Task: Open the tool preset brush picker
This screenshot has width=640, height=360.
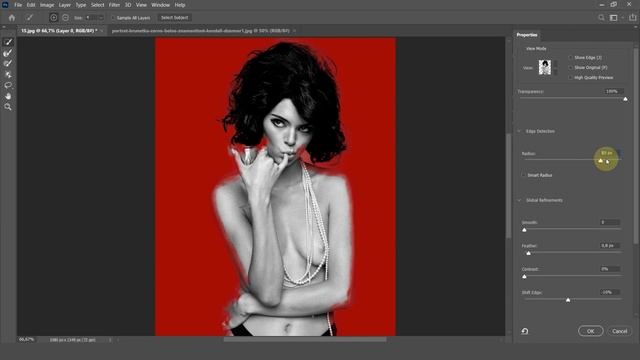Action: [x=29, y=18]
